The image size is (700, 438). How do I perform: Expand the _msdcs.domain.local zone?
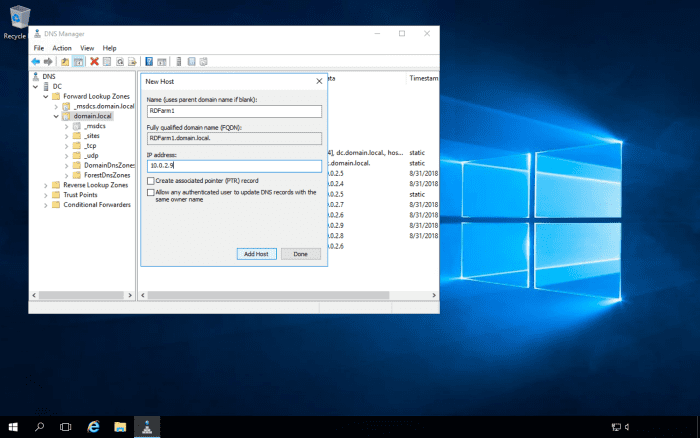click(x=56, y=107)
